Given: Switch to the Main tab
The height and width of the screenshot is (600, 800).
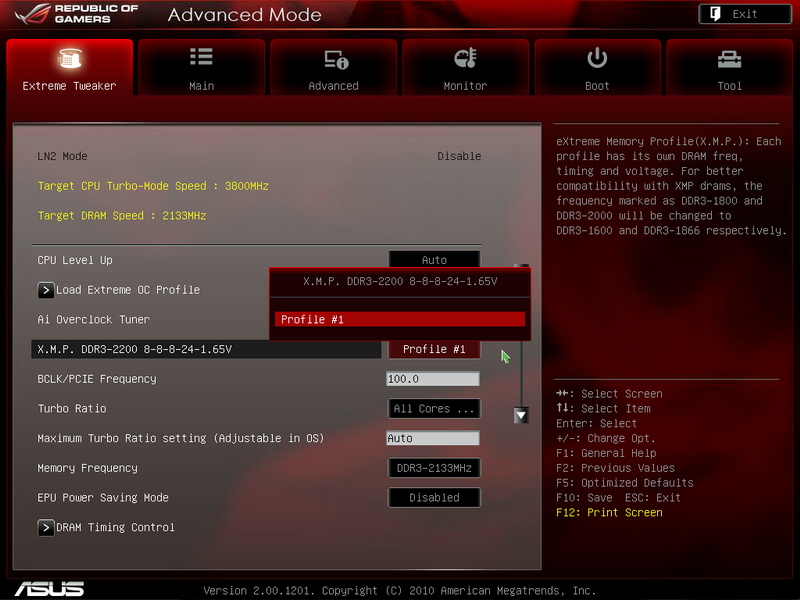Looking at the screenshot, I should [202, 67].
